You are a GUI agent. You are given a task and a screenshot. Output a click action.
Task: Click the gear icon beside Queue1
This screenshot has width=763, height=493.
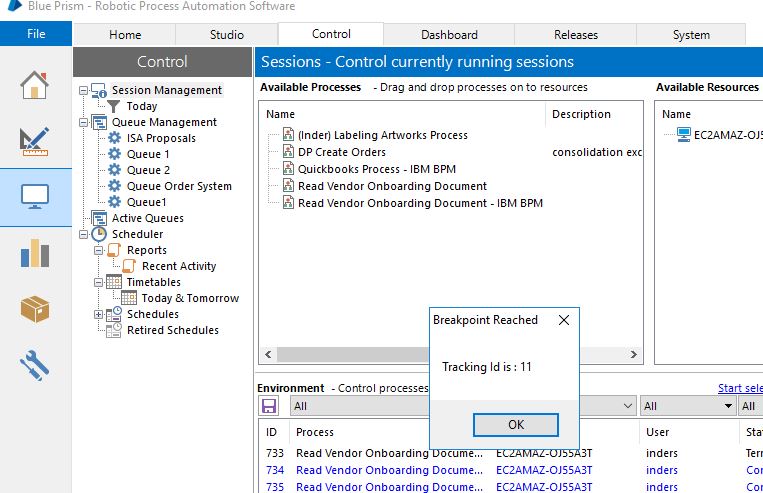pos(114,201)
